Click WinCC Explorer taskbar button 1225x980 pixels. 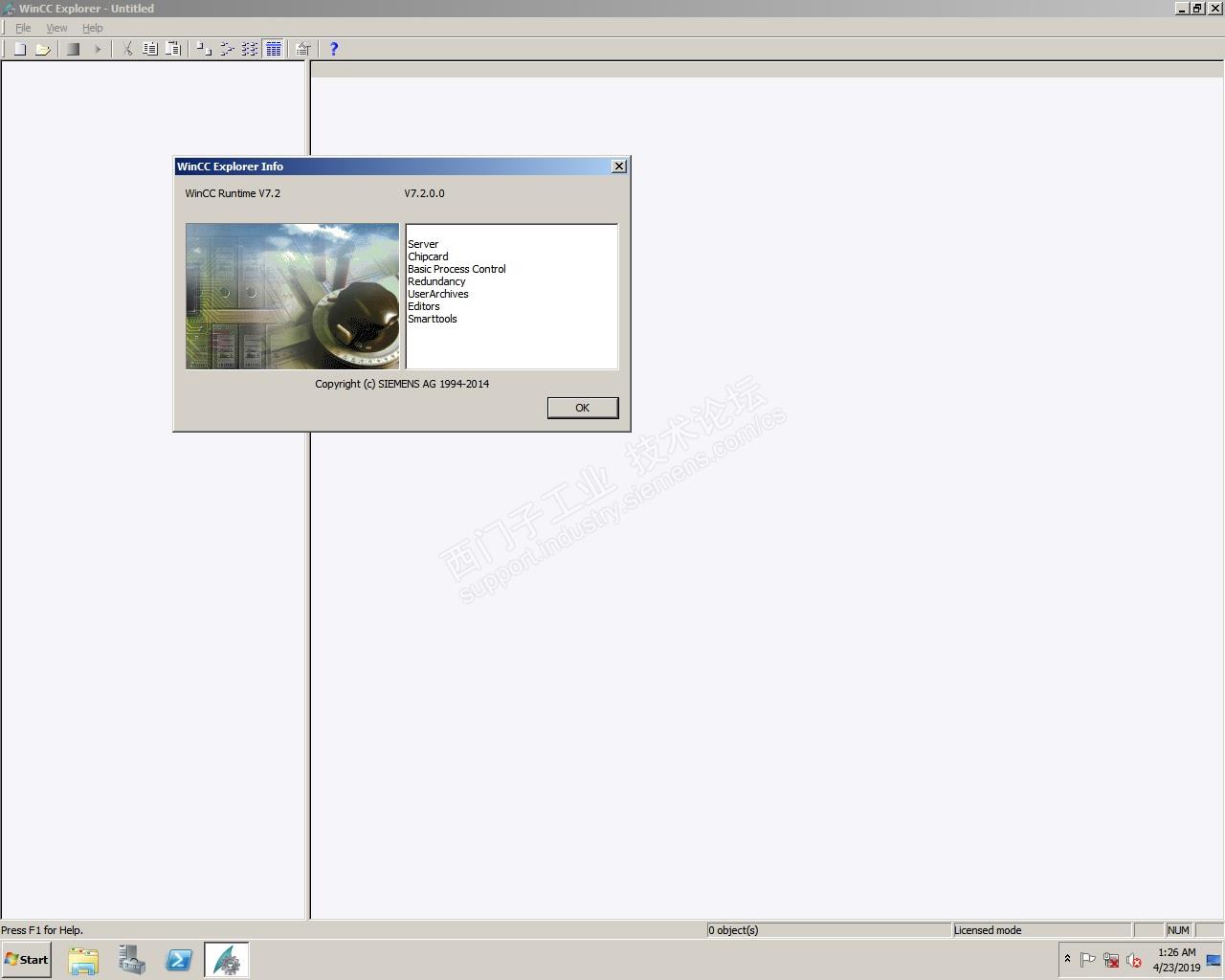(x=227, y=960)
